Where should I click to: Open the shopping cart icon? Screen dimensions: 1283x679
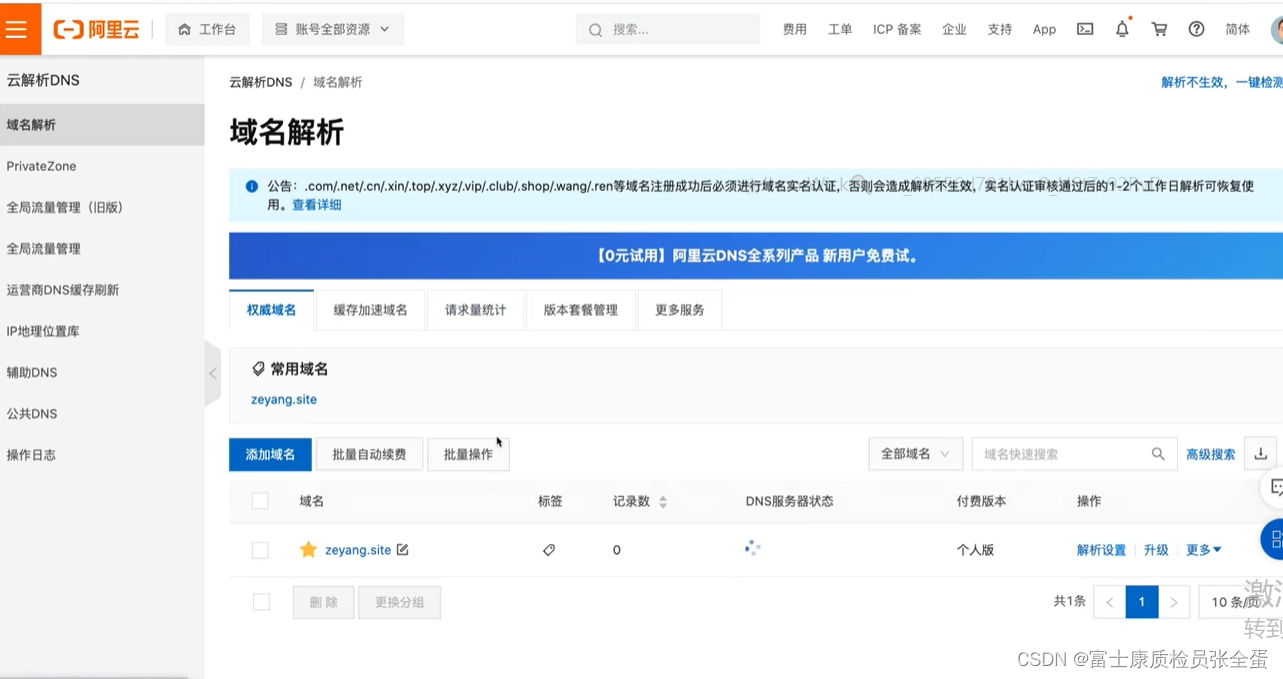point(1159,30)
